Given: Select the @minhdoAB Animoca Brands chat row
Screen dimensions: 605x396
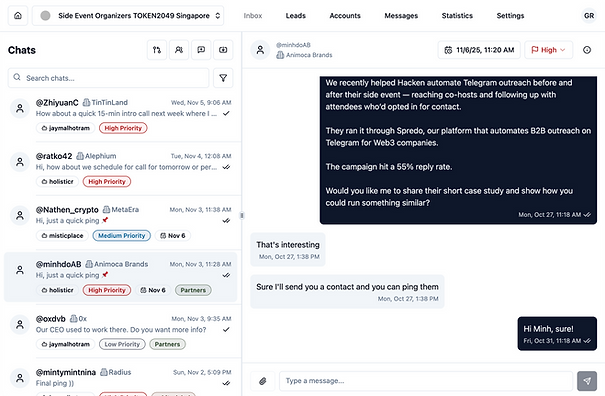Looking at the screenshot, I should pyautogui.click(x=121, y=277).
